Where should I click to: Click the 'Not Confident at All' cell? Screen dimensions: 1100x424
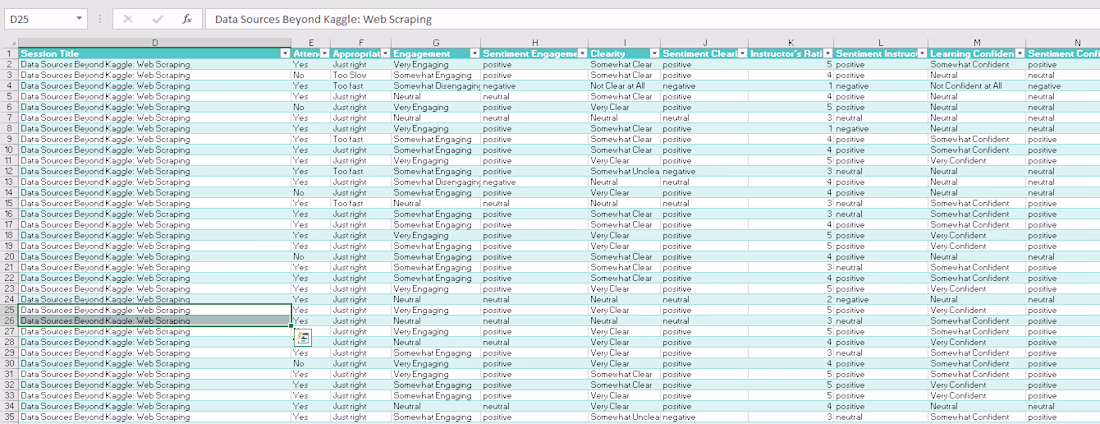[x=977, y=86]
